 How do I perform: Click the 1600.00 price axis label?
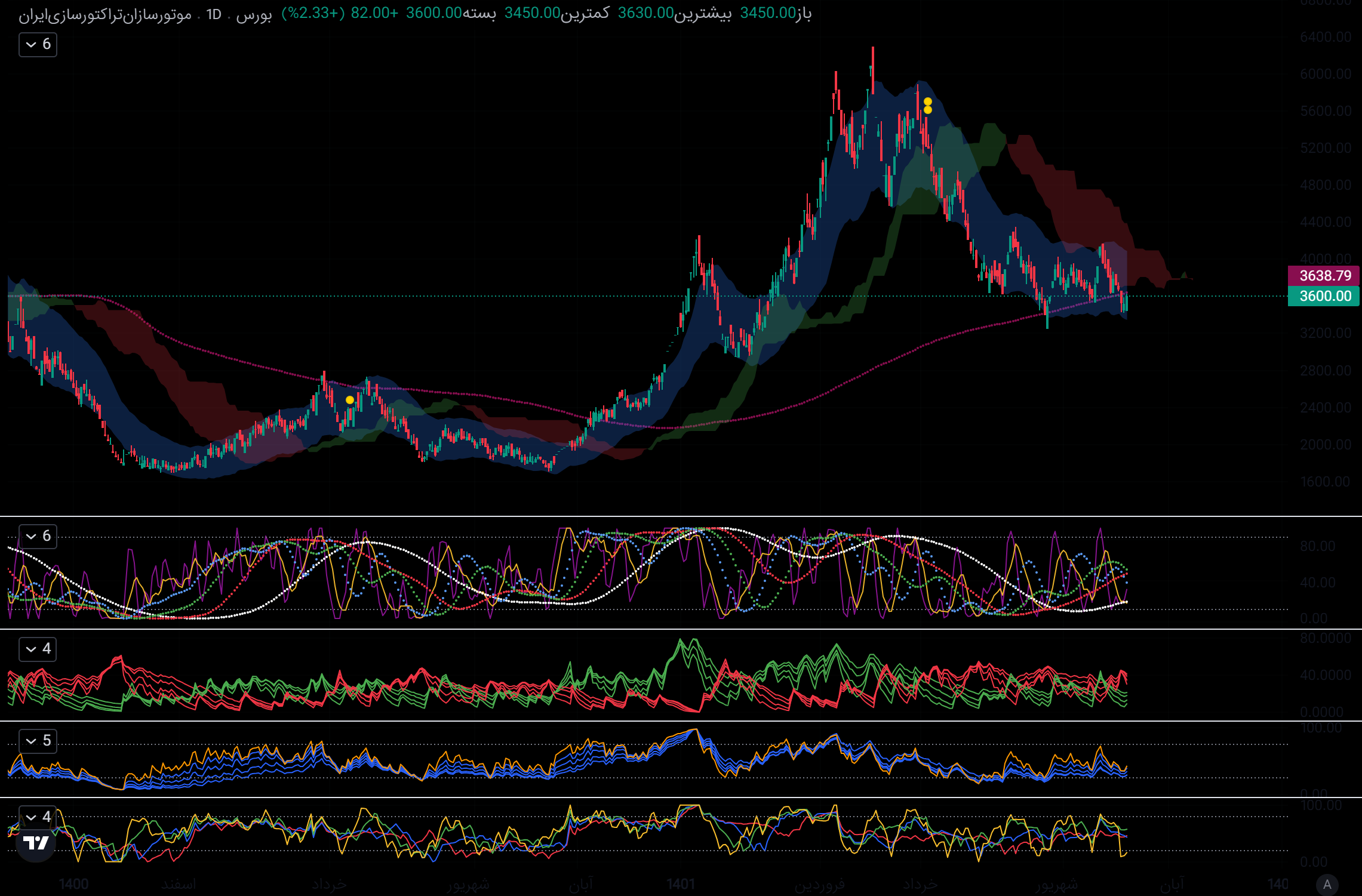click(x=1326, y=482)
